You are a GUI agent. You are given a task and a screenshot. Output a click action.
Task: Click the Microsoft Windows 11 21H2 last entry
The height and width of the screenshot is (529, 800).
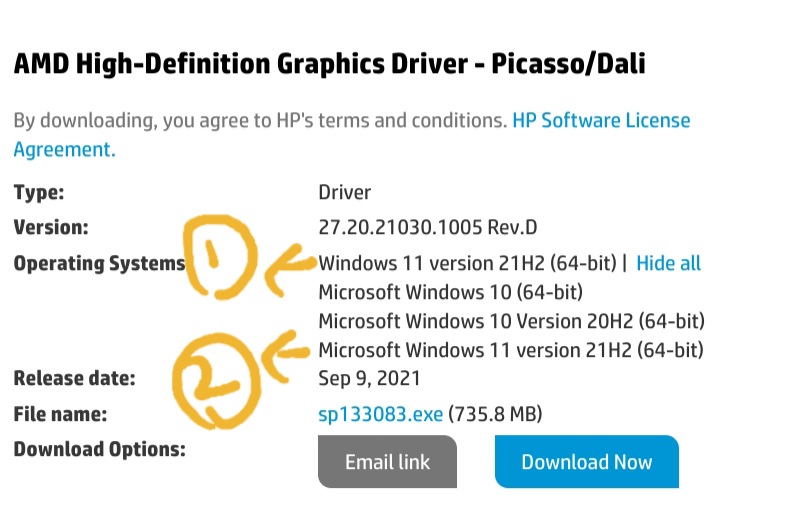tap(510, 351)
